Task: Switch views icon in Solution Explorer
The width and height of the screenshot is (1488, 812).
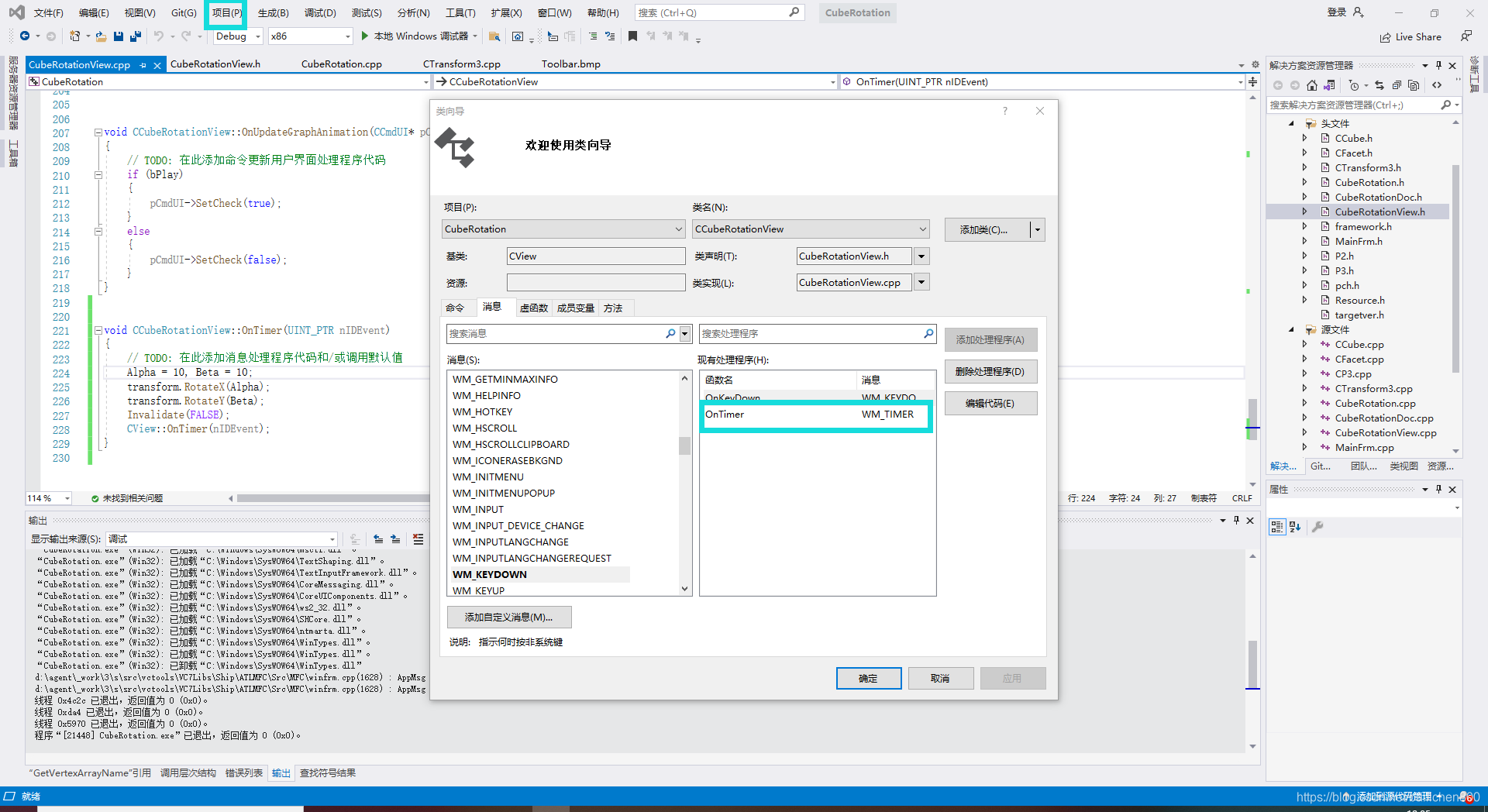Action: click(x=1329, y=85)
